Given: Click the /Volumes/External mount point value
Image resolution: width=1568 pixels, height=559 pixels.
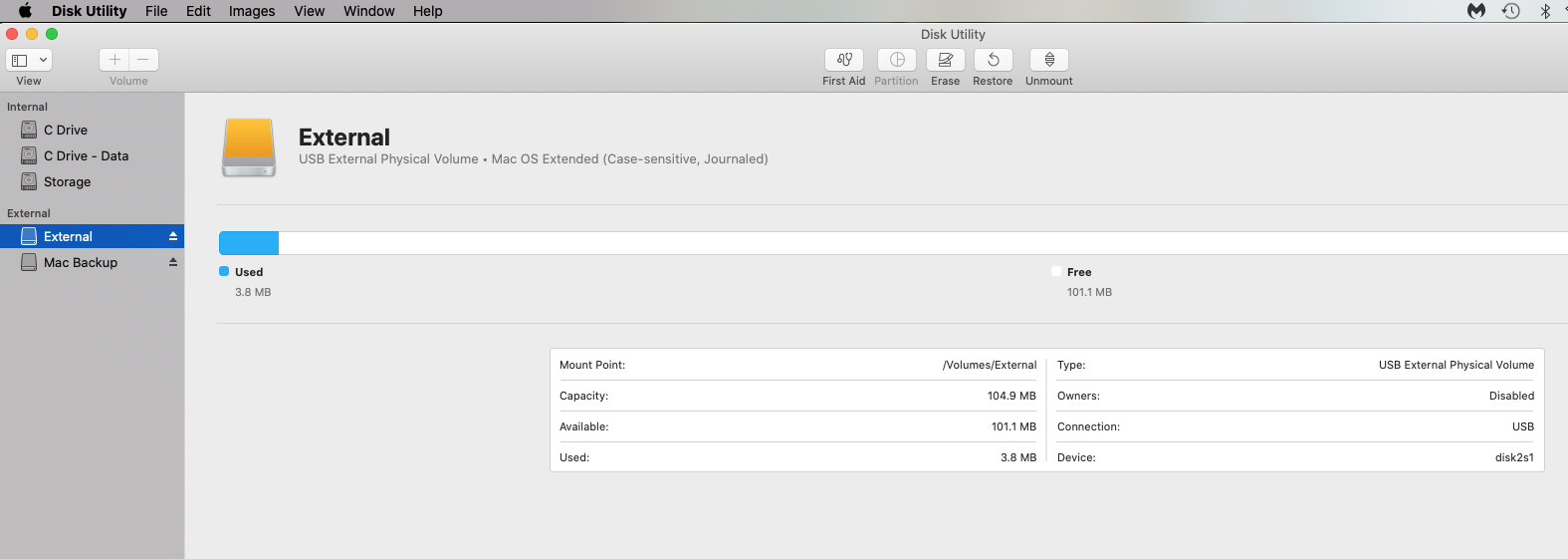Looking at the screenshot, I should click(x=990, y=365).
